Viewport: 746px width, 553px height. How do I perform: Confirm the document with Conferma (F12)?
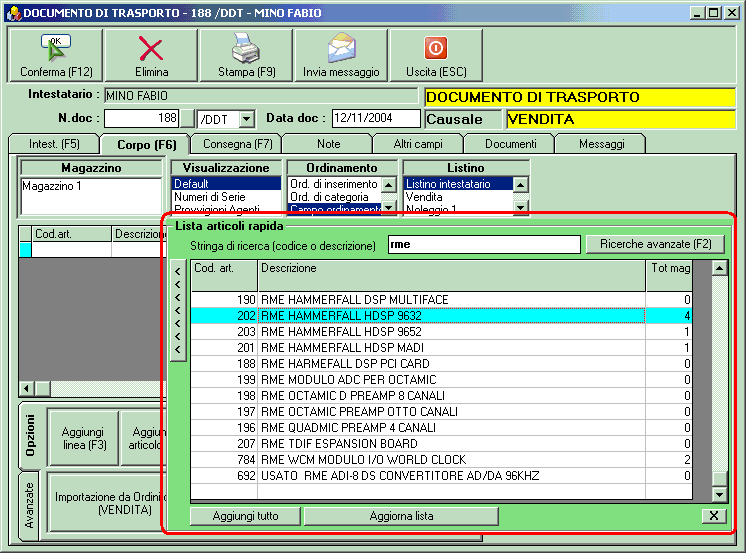click(56, 55)
